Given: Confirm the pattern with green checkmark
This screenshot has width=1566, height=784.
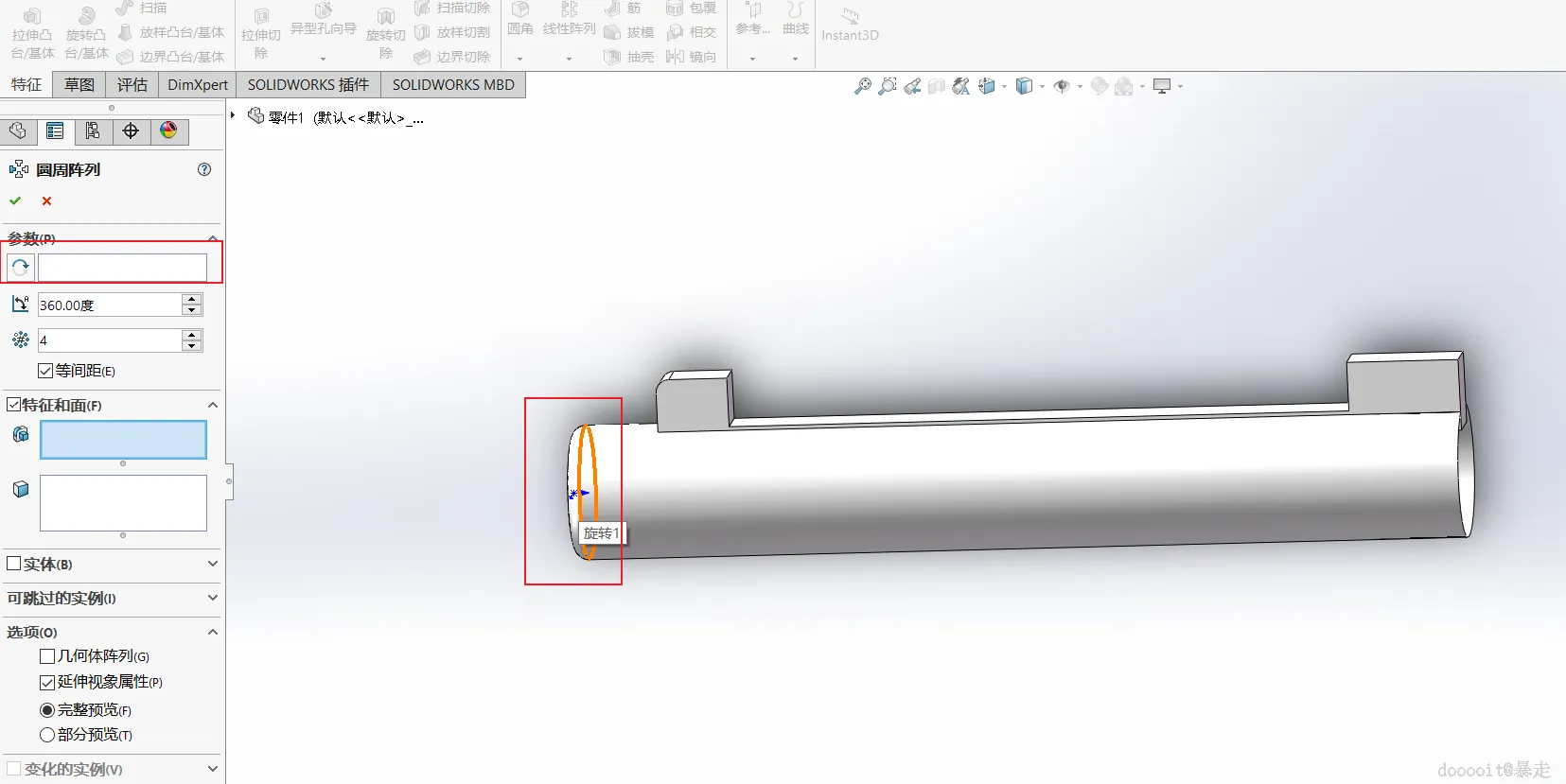Looking at the screenshot, I should tap(15, 200).
